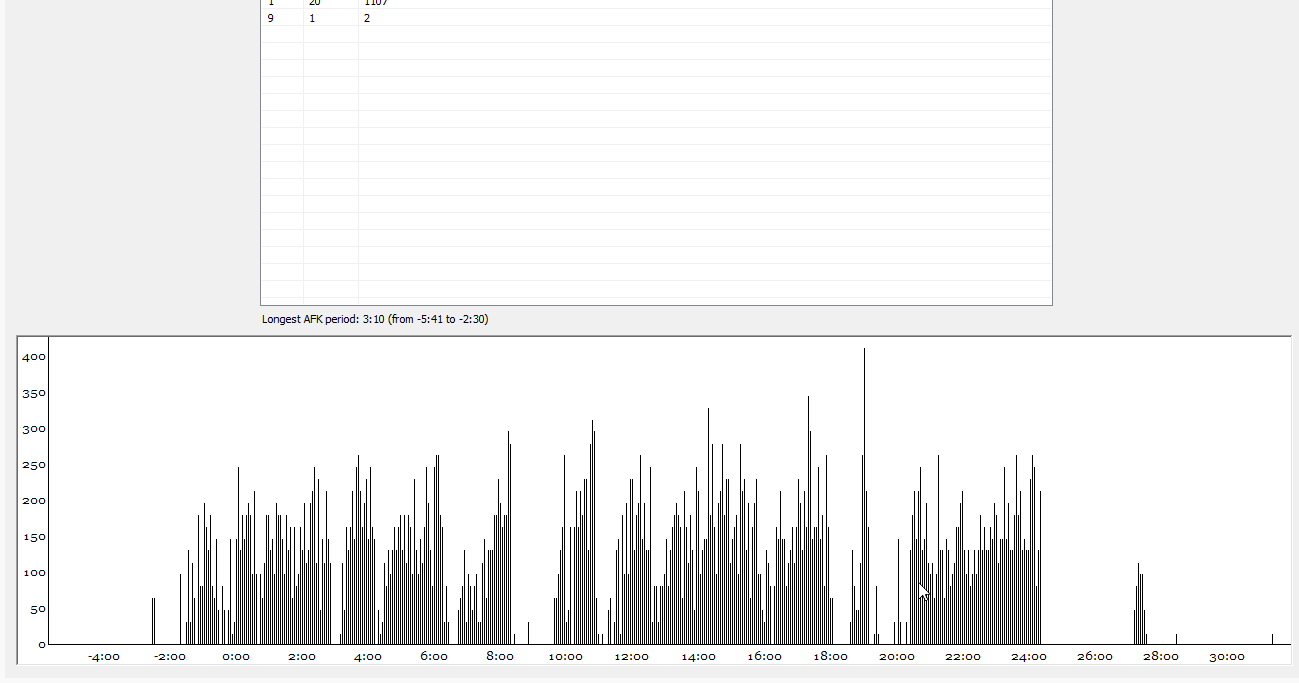Viewport: 1299px width, 683px height.
Task: Click the 16:00 label on the time axis
Action: 764,657
